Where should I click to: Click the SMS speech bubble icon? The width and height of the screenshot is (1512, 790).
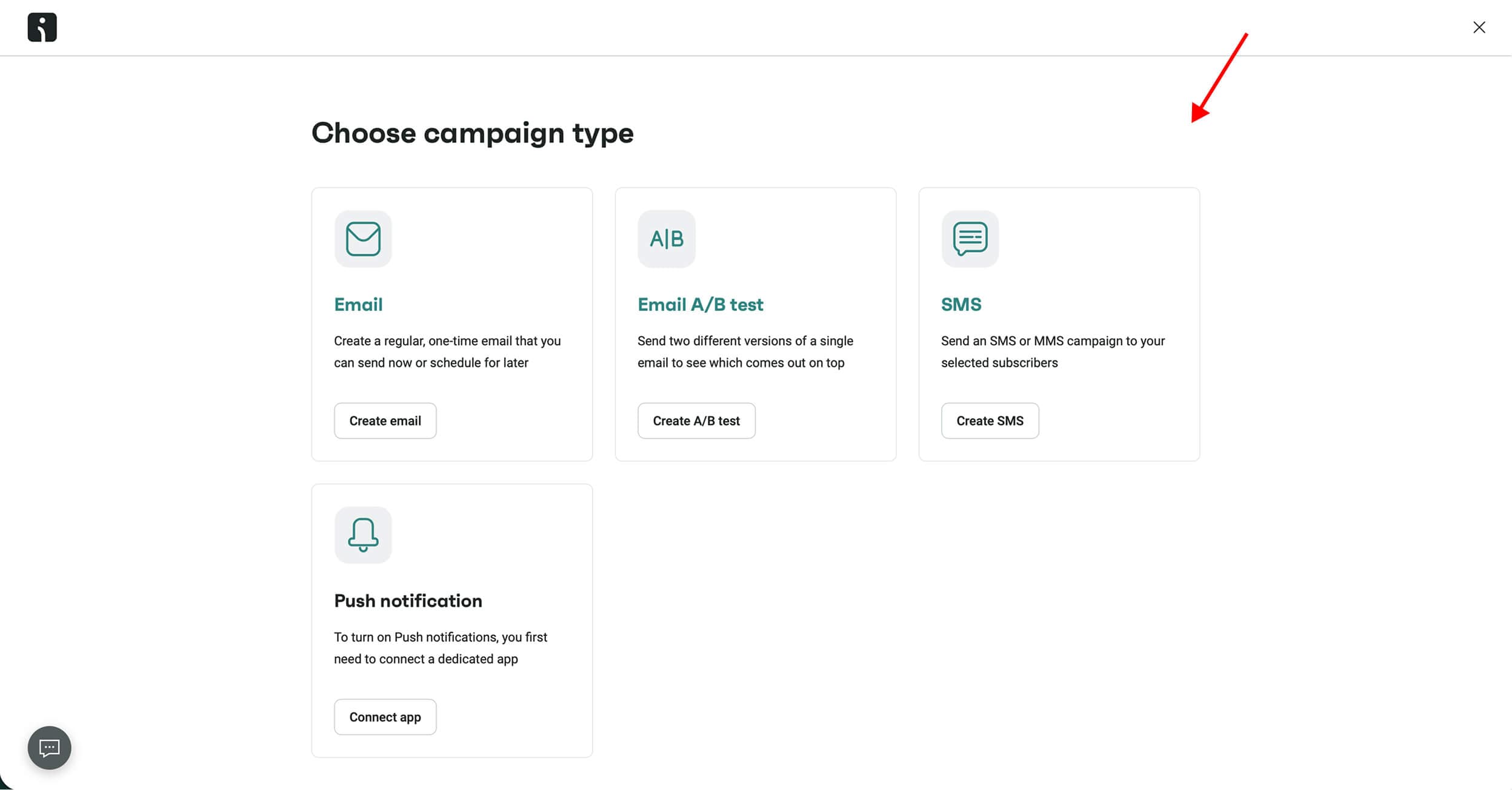[x=970, y=239]
